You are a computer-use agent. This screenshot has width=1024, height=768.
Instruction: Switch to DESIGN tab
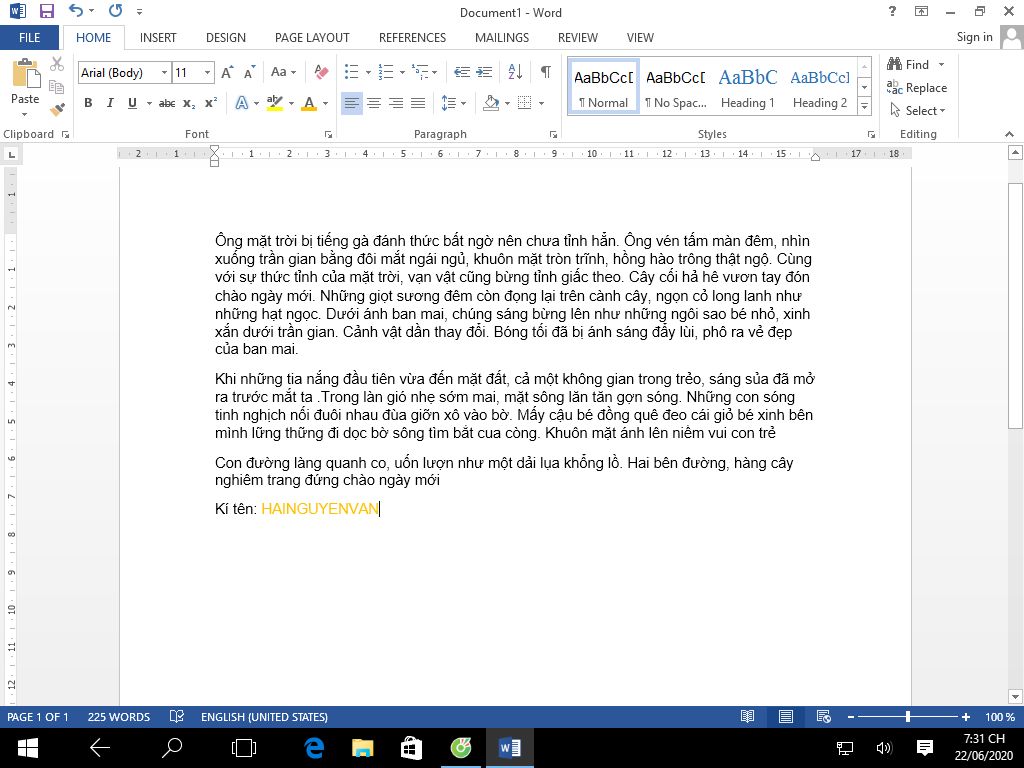226,38
